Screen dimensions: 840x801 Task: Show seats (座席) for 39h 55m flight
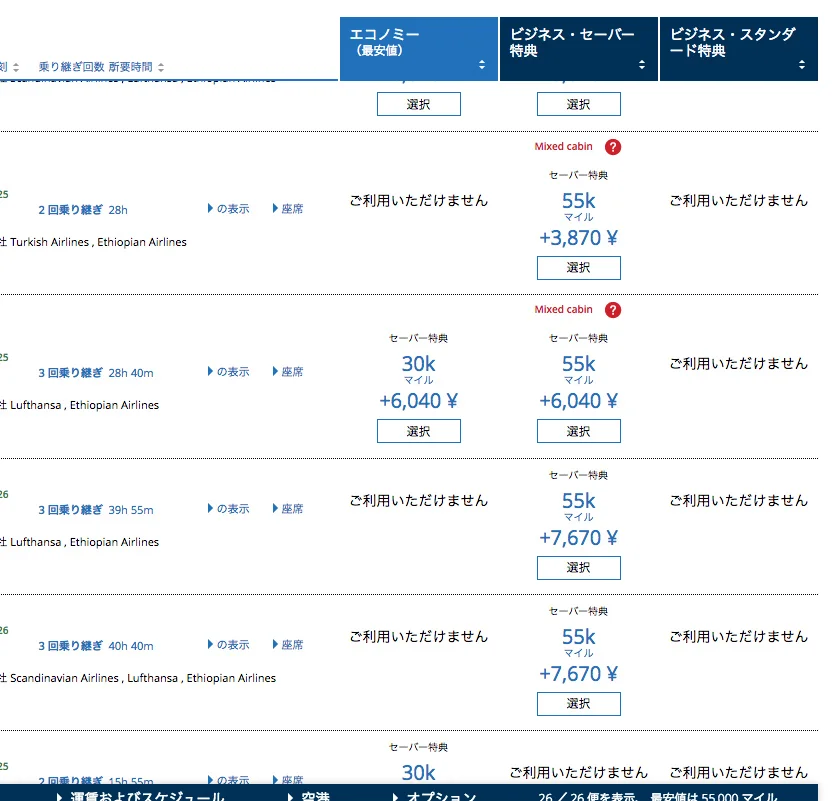[x=288, y=508]
